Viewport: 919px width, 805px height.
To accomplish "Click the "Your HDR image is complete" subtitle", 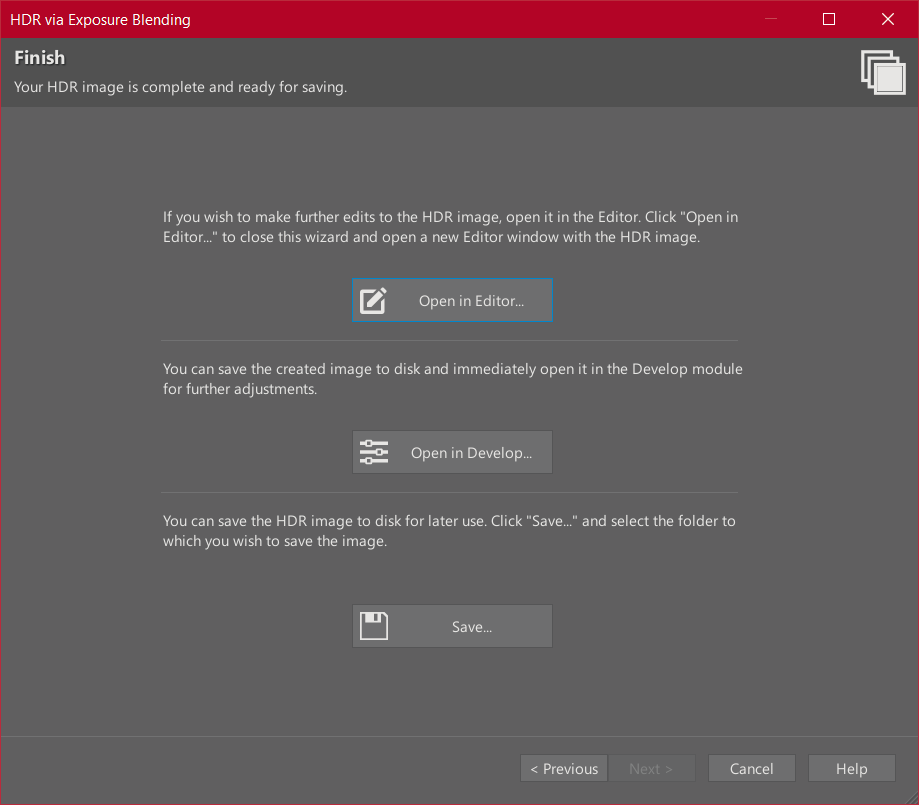I will pyautogui.click(x=180, y=87).
